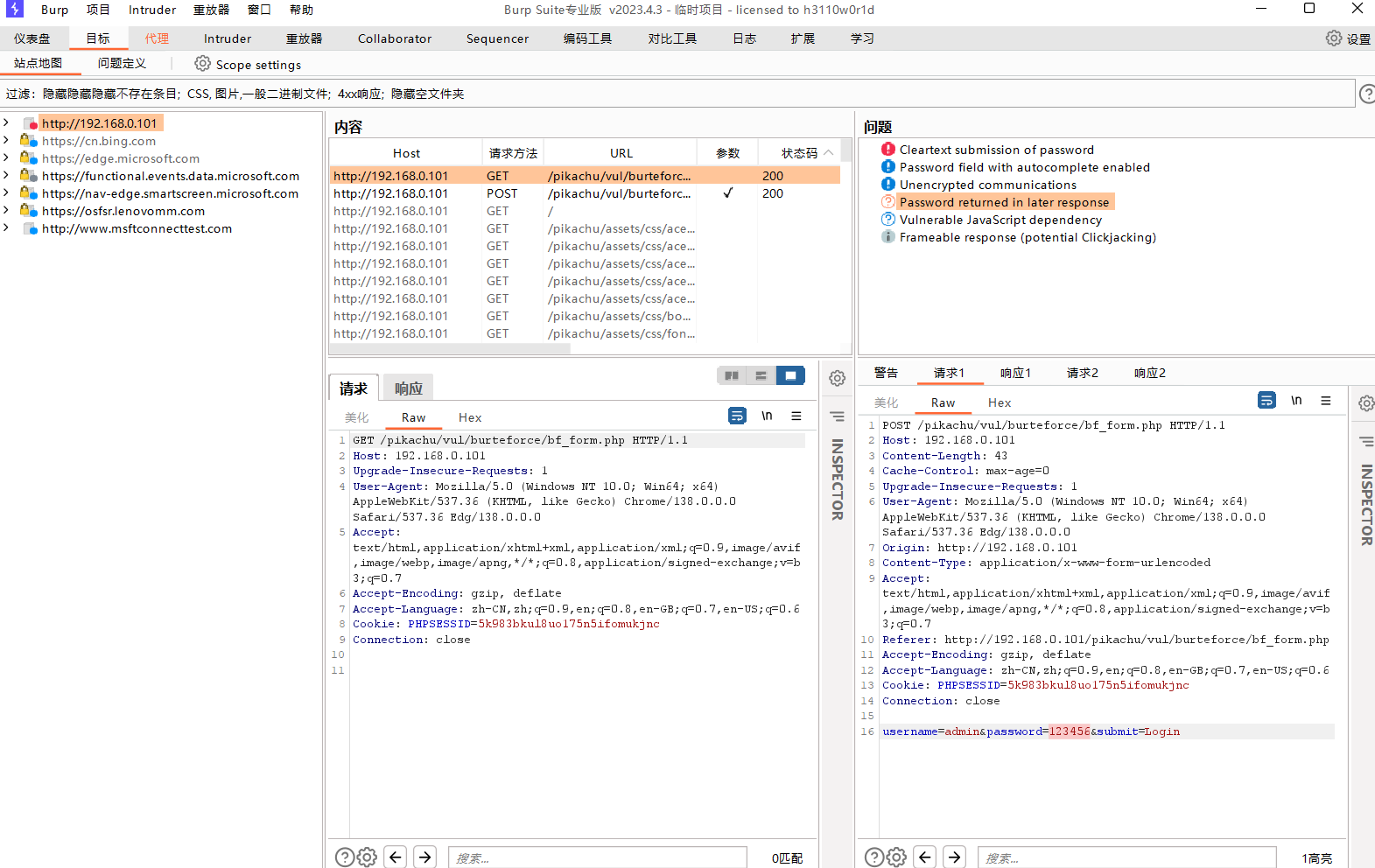
Task: Click left inspector layout lines icon
Action: (838, 416)
